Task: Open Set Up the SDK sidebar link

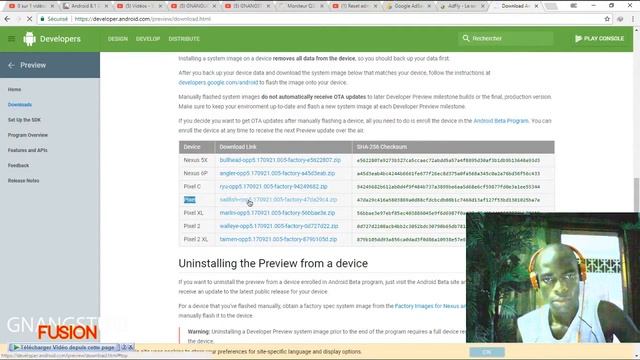Action: pos(24,120)
